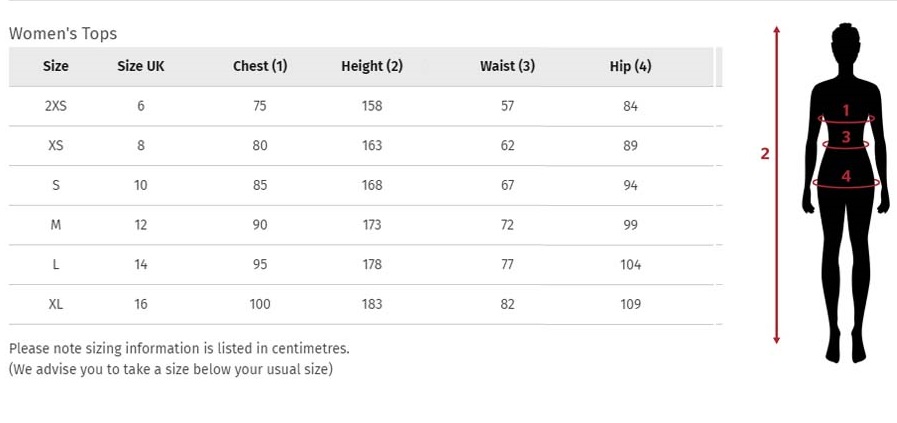897x423 pixels.
Task: Click the height marker number 2 beside arrow
Action: 765,153
